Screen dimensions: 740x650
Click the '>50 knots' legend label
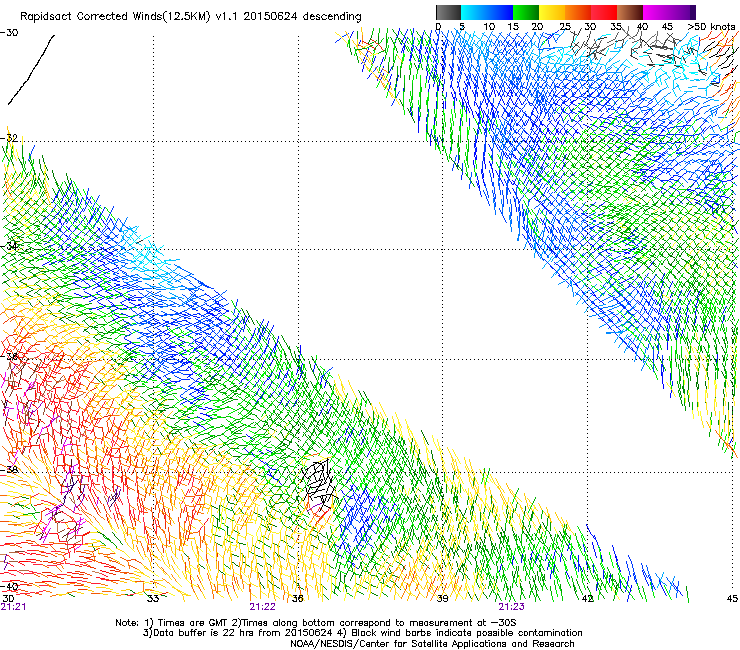click(x=712, y=27)
